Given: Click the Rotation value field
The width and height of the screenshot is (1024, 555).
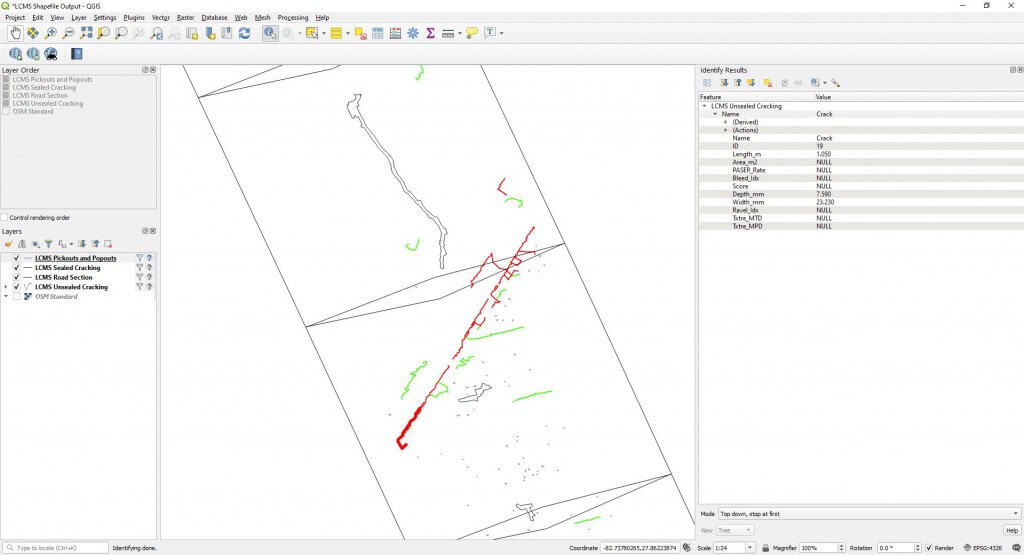Looking at the screenshot, I should pyautogui.click(x=895, y=548).
